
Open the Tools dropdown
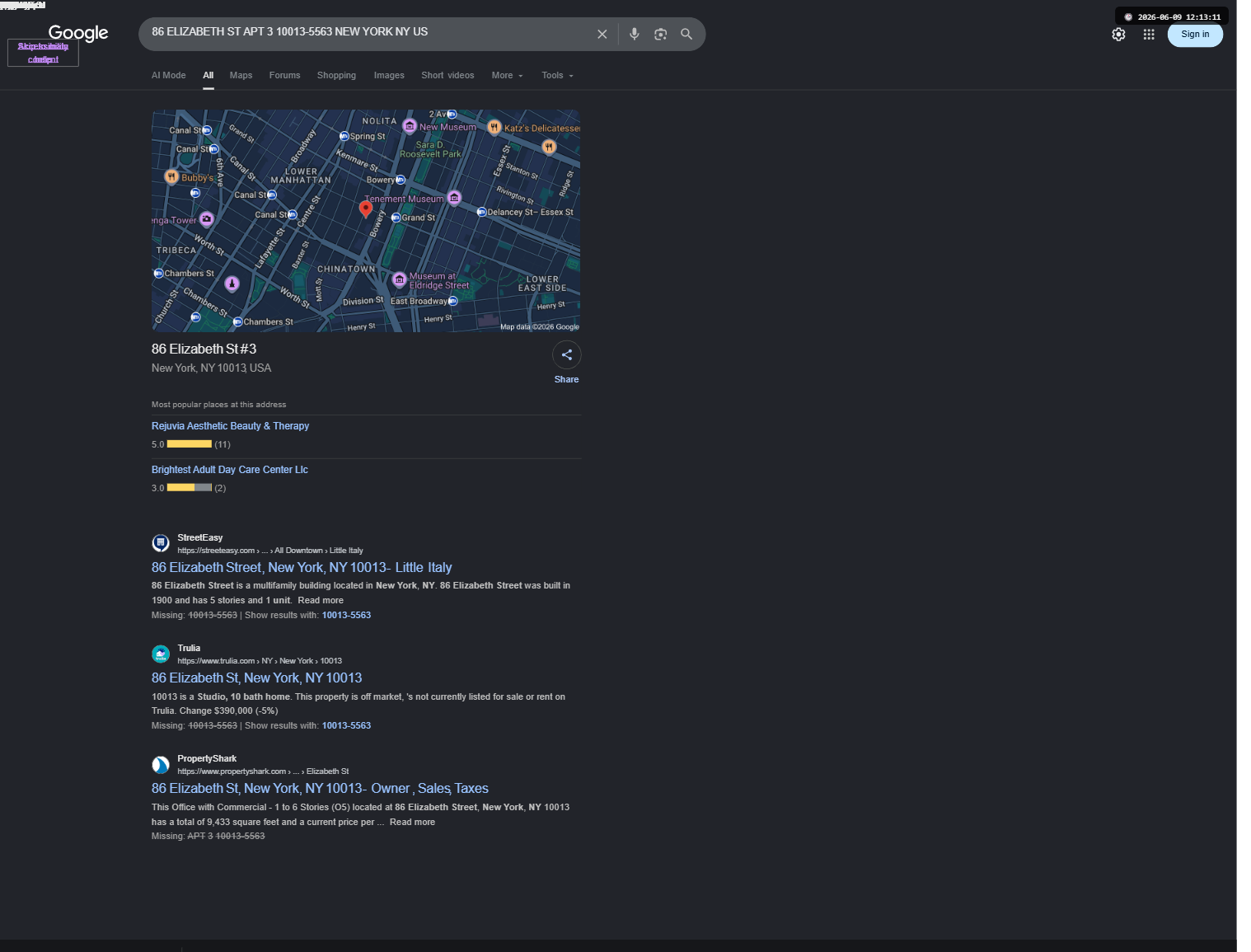coord(558,75)
